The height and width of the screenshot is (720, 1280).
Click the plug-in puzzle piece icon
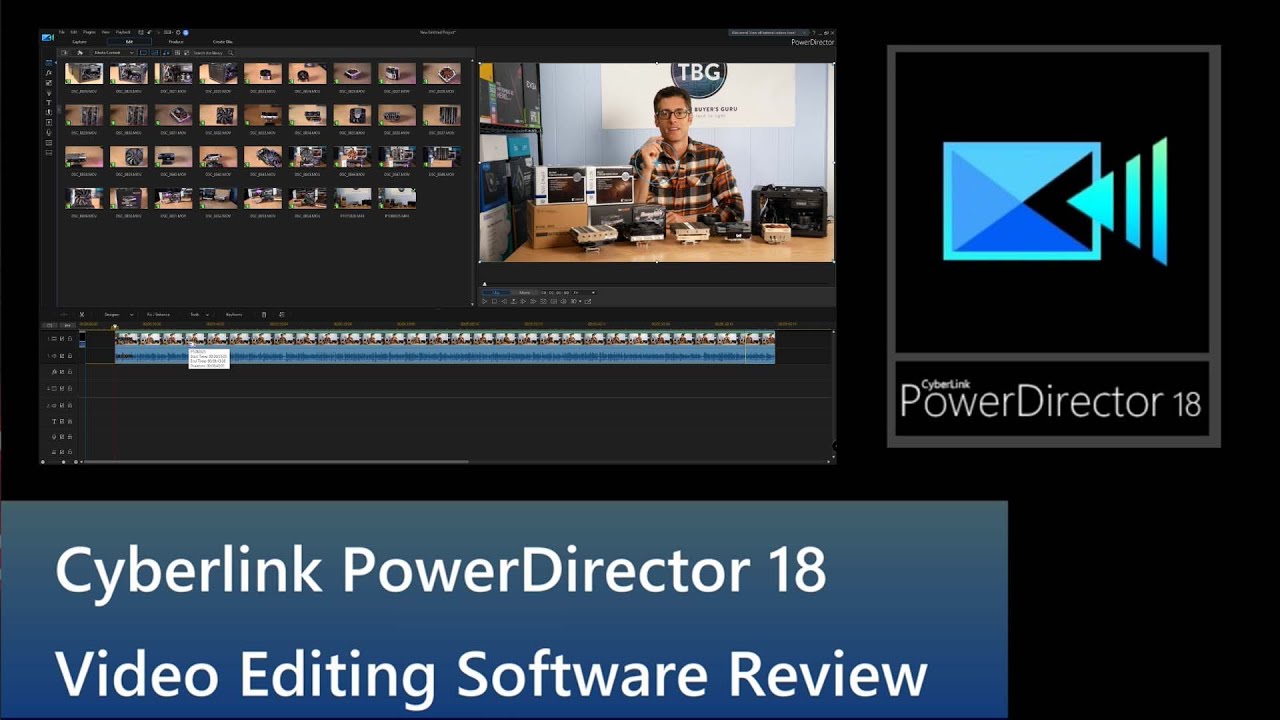point(80,52)
